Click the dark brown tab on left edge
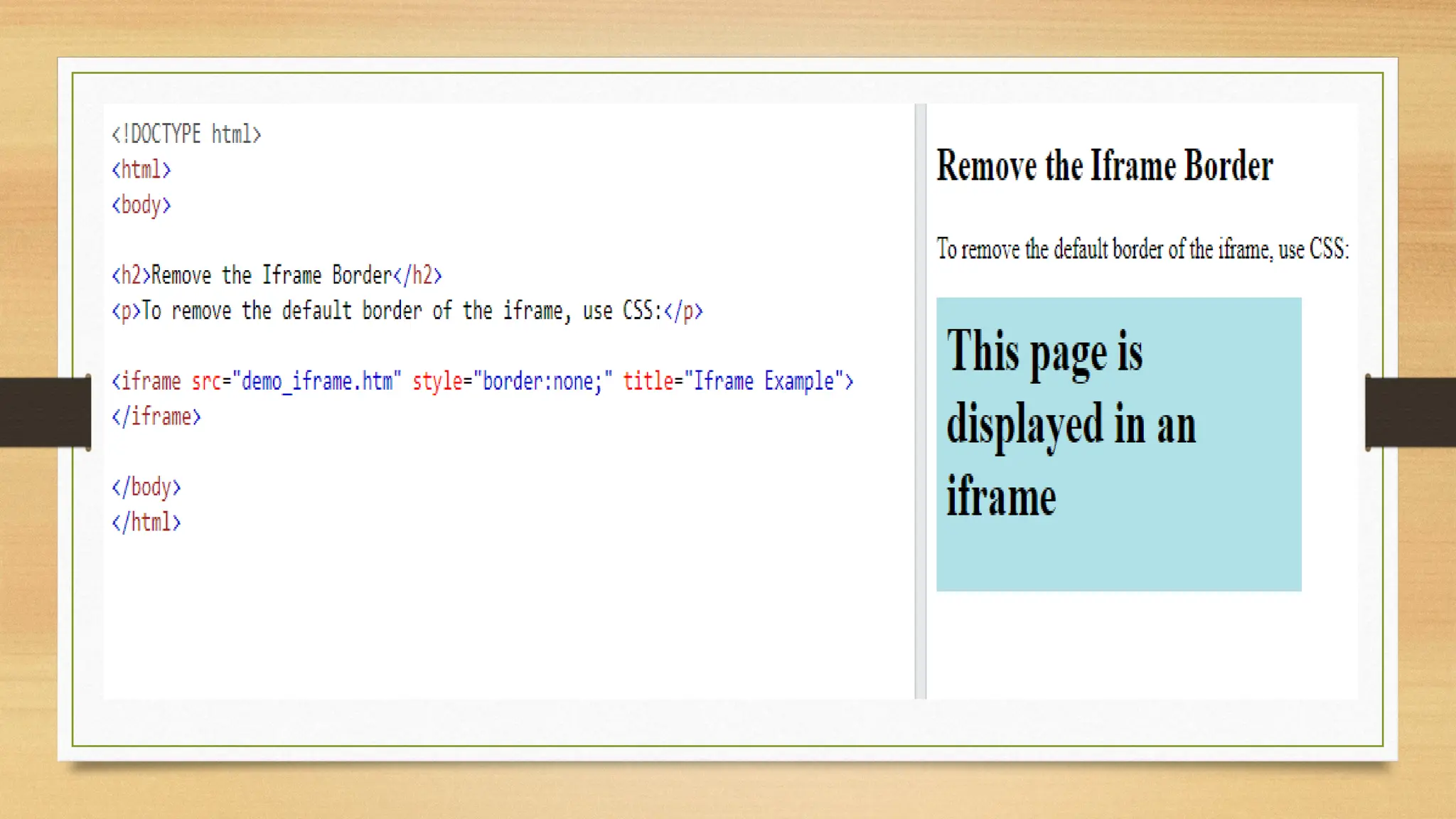1456x819 pixels. [44, 412]
